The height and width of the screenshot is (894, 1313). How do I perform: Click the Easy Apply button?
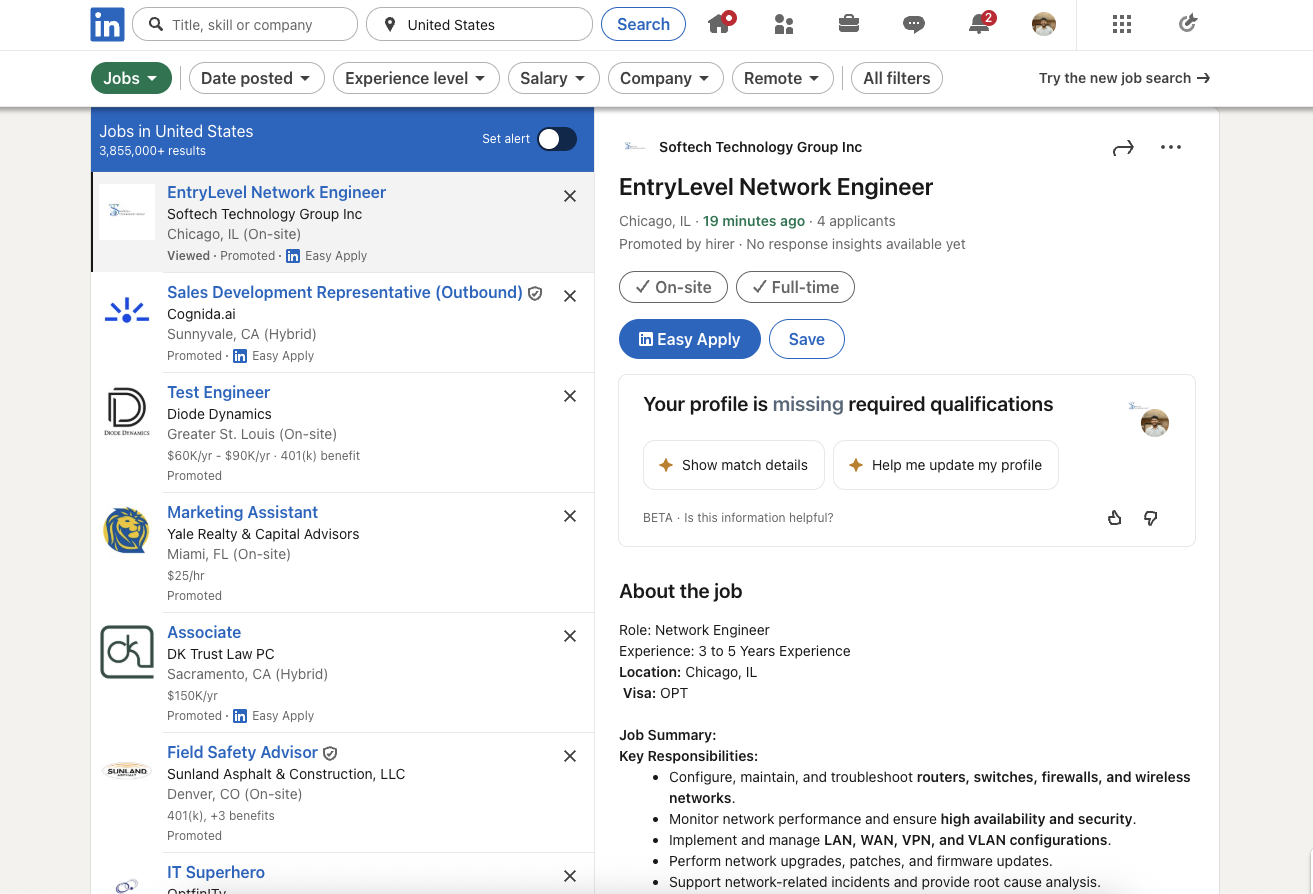(x=690, y=339)
